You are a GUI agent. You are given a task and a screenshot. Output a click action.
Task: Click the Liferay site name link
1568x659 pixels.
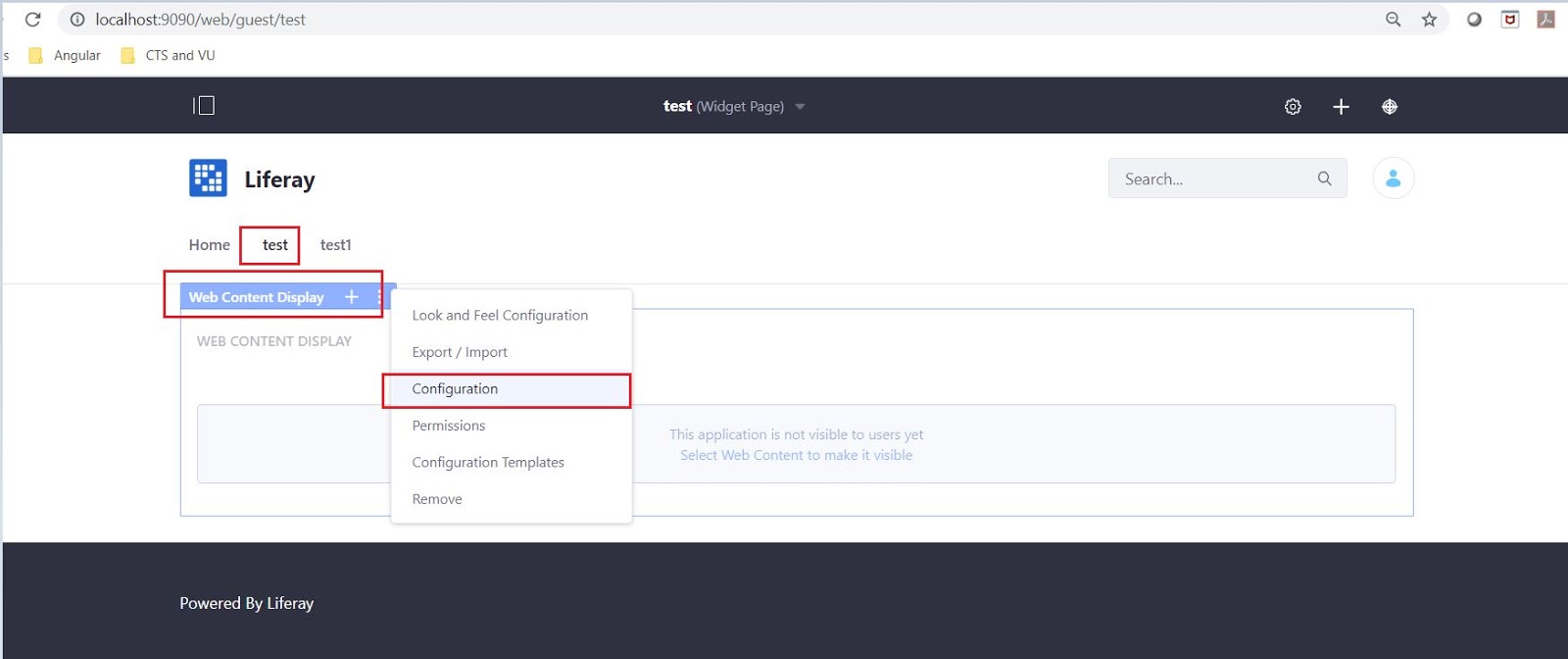tap(279, 179)
